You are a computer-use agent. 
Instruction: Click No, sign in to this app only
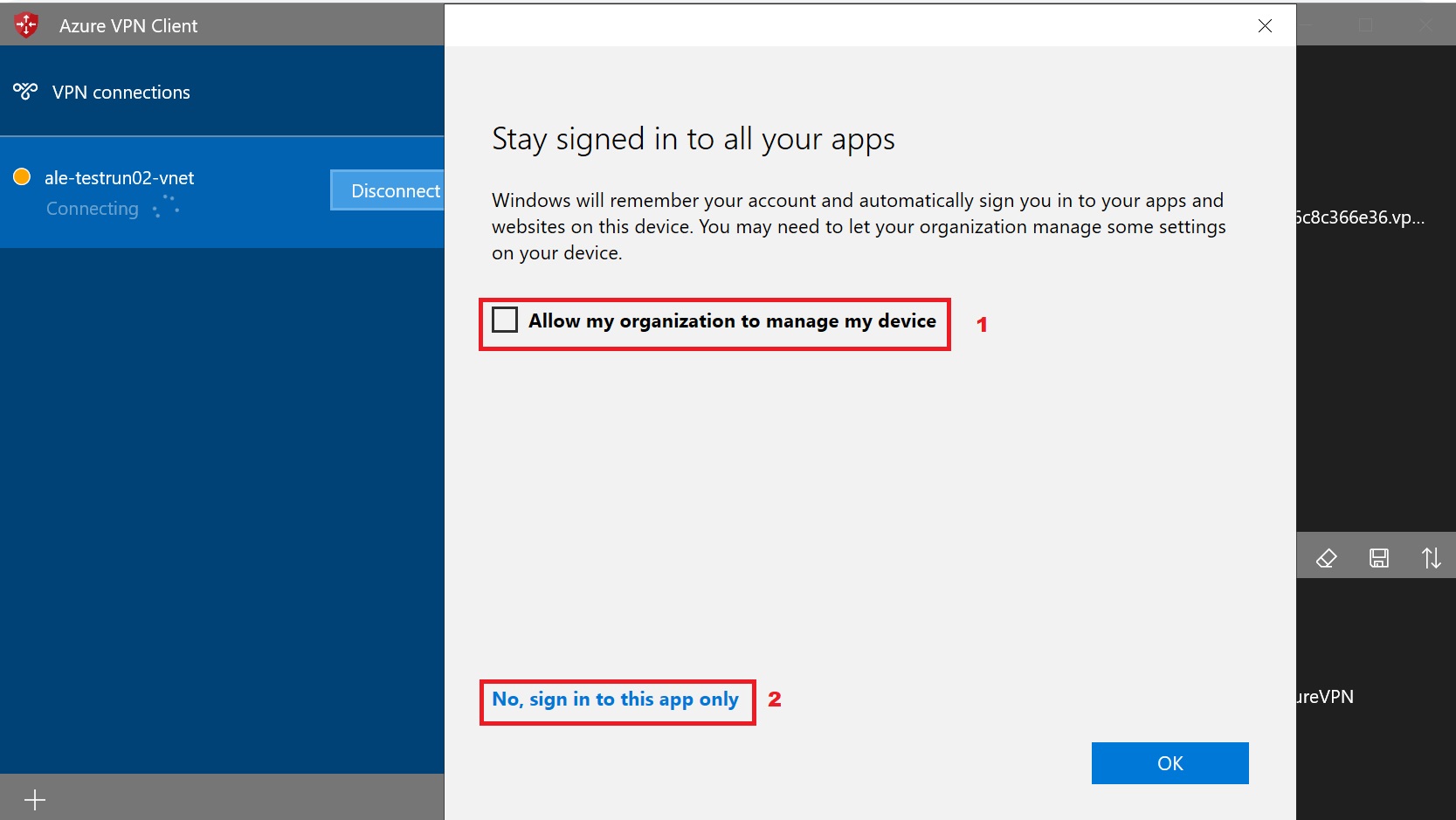pos(615,699)
